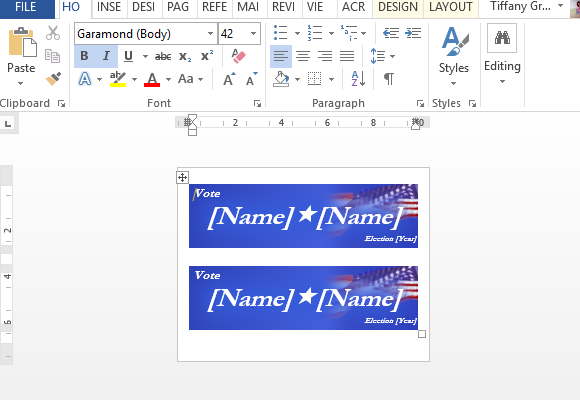Open the font name dropdown
The width and height of the screenshot is (580, 400).
pos(210,34)
